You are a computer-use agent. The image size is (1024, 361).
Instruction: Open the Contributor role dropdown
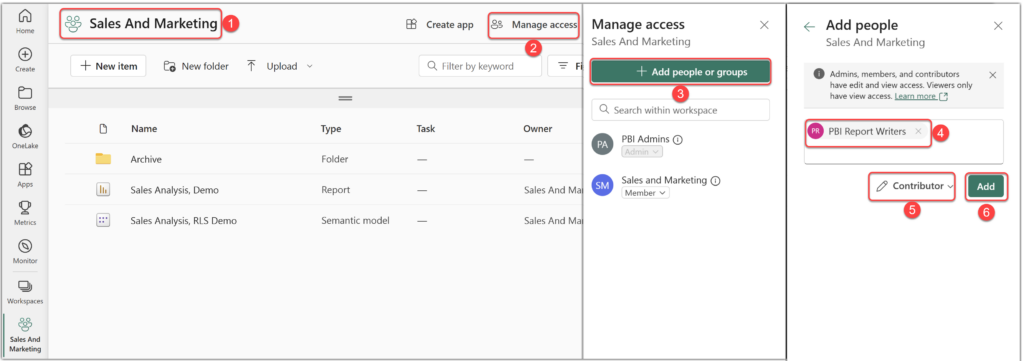point(913,186)
